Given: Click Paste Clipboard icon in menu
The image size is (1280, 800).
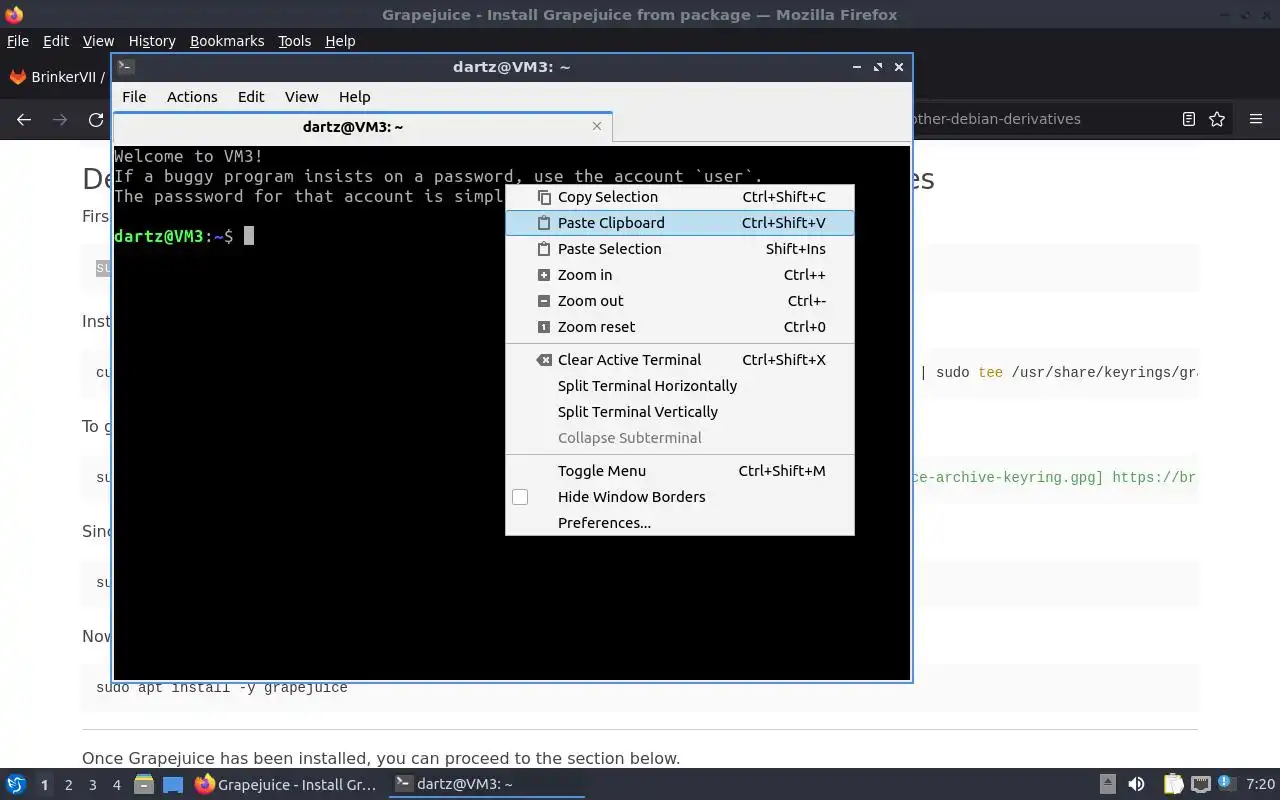Looking at the screenshot, I should 544,223.
